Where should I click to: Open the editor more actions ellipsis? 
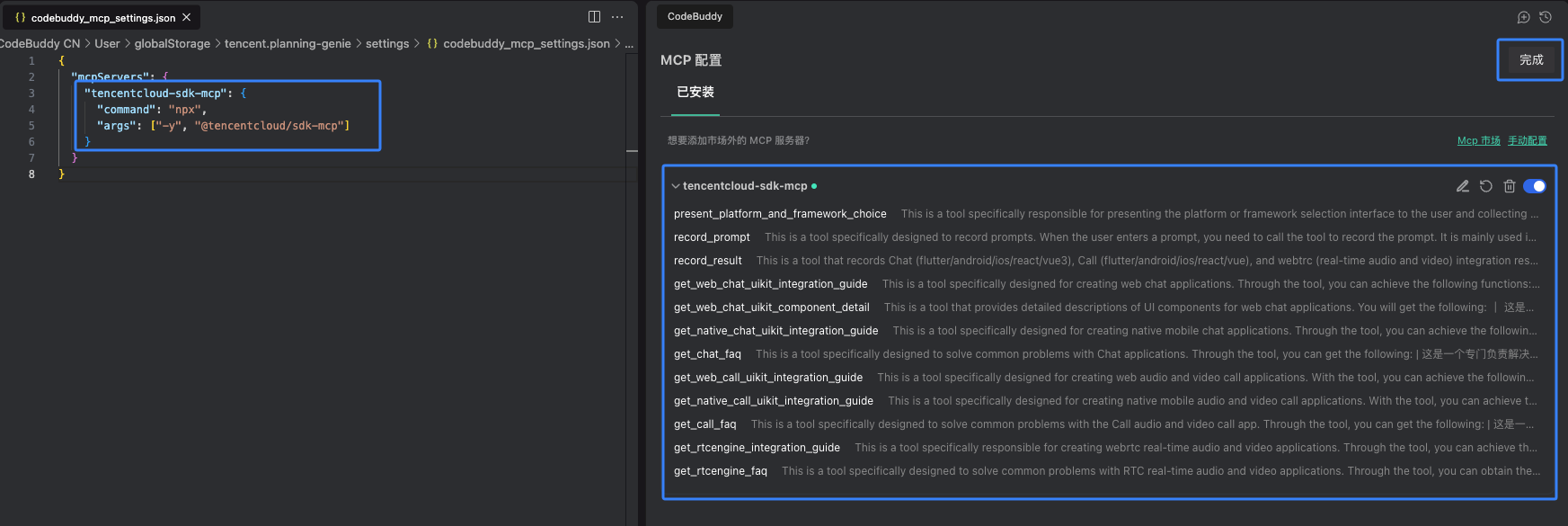tap(617, 17)
